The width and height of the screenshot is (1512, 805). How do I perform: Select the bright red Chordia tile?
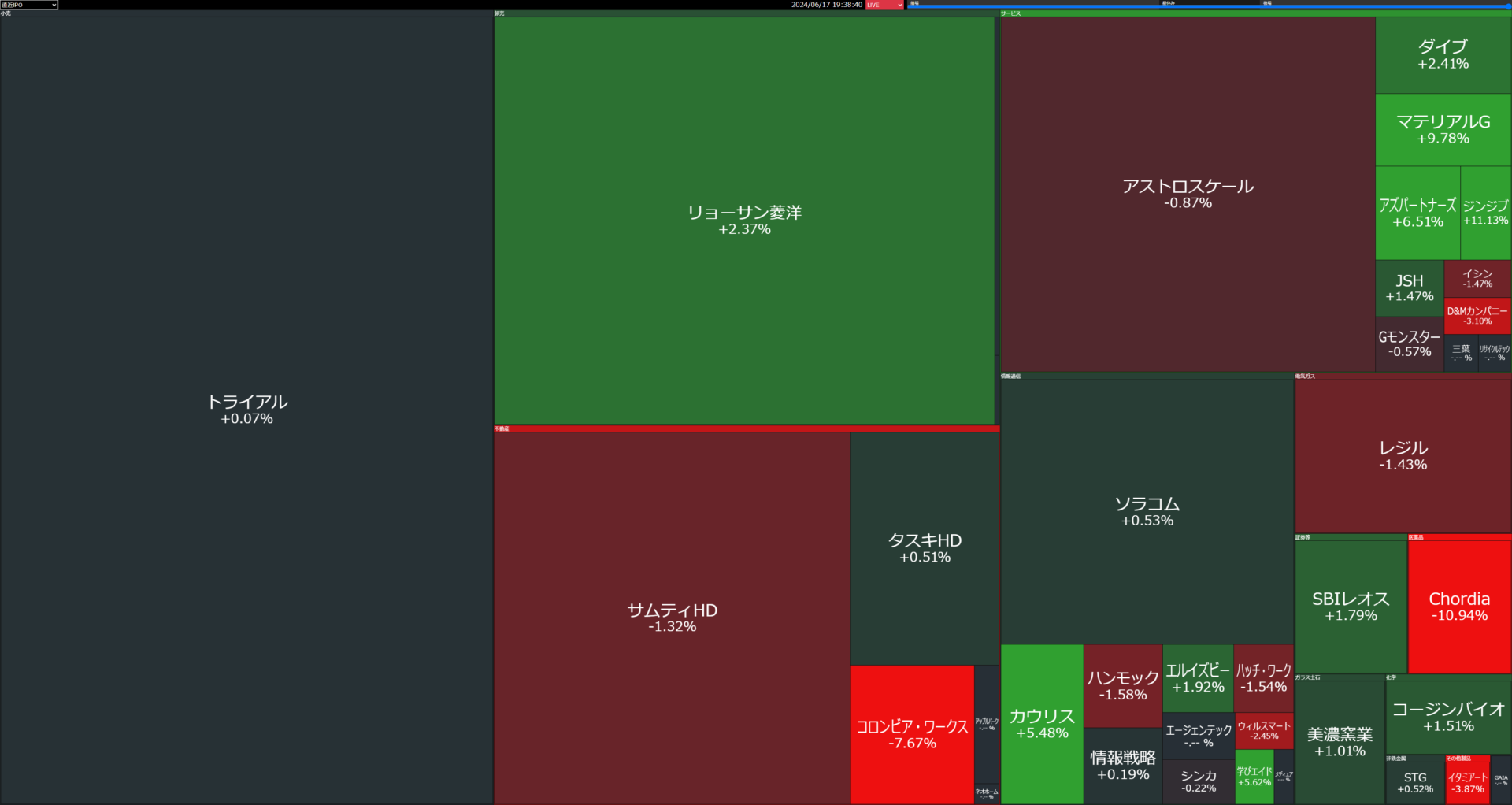point(1459,607)
